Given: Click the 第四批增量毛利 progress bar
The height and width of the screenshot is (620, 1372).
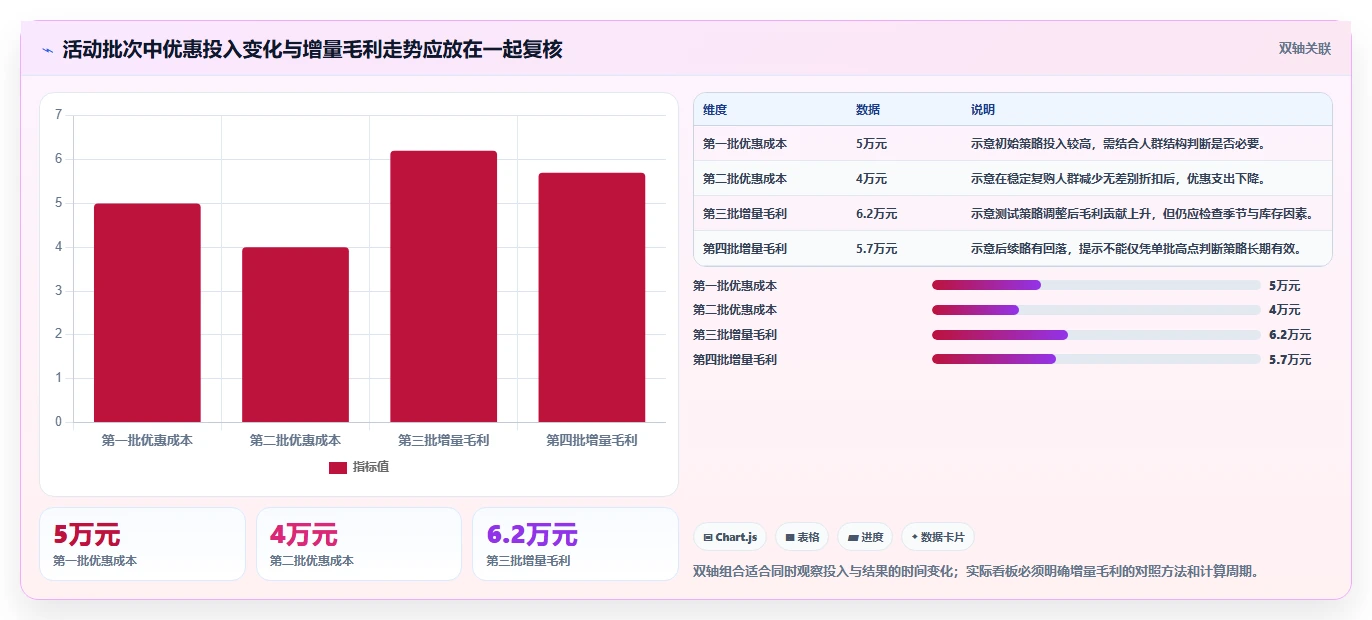Looking at the screenshot, I should [1096, 359].
